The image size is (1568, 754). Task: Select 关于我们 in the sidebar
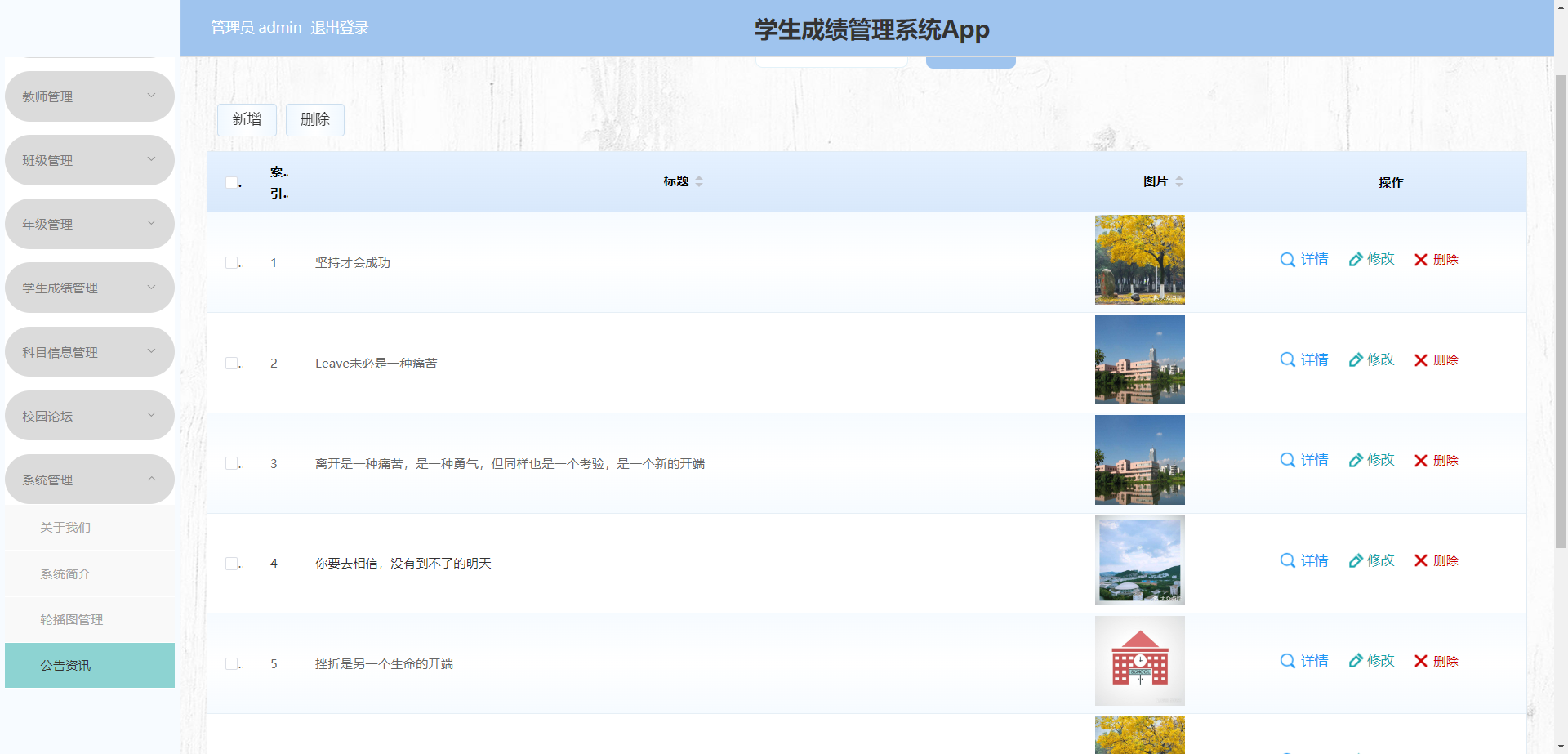(x=65, y=528)
